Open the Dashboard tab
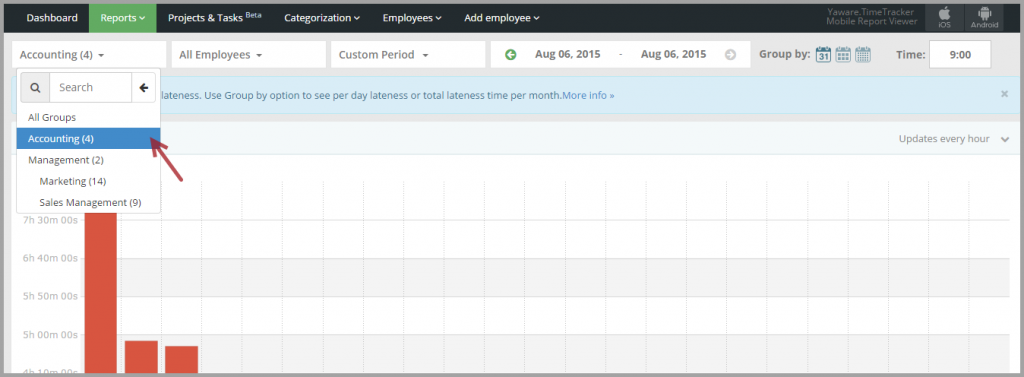This screenshot has height=377, width=1024. tap(52, 18)
